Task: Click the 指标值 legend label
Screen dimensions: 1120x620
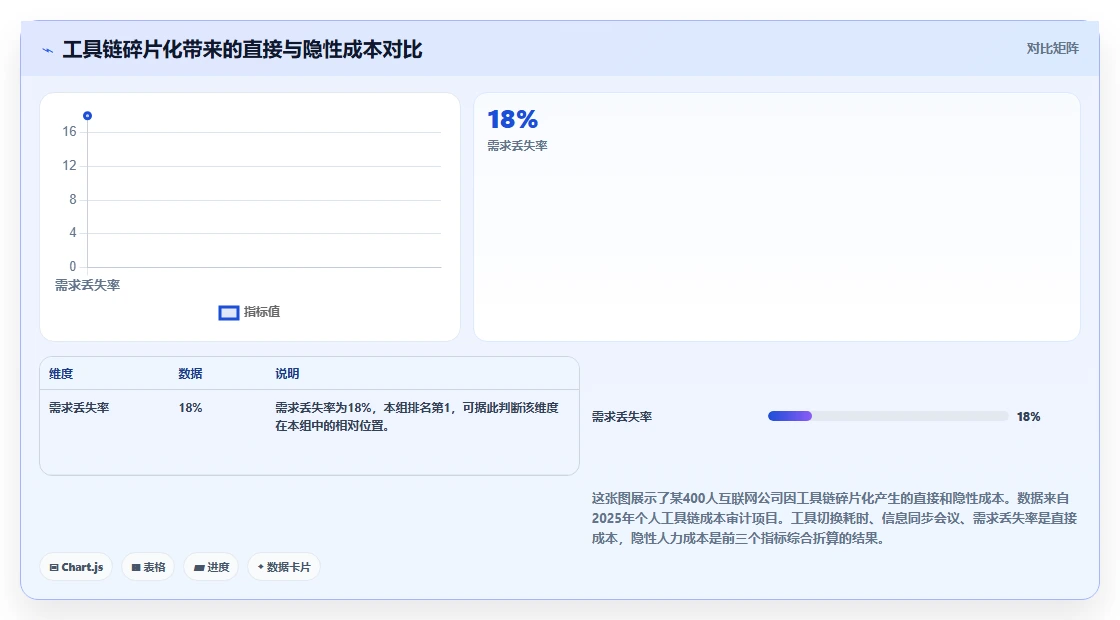Action: point(262,312)
